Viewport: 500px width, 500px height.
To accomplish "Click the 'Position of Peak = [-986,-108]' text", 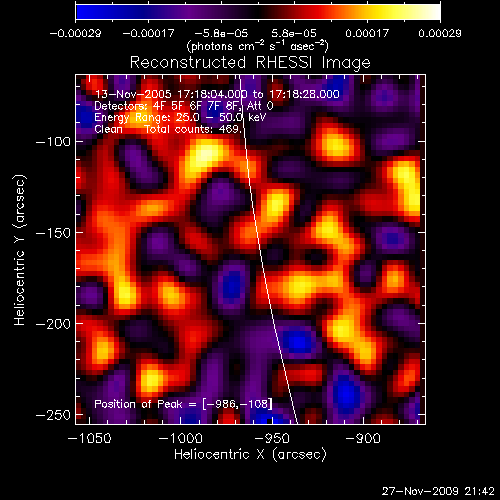I will coord(183,404).
